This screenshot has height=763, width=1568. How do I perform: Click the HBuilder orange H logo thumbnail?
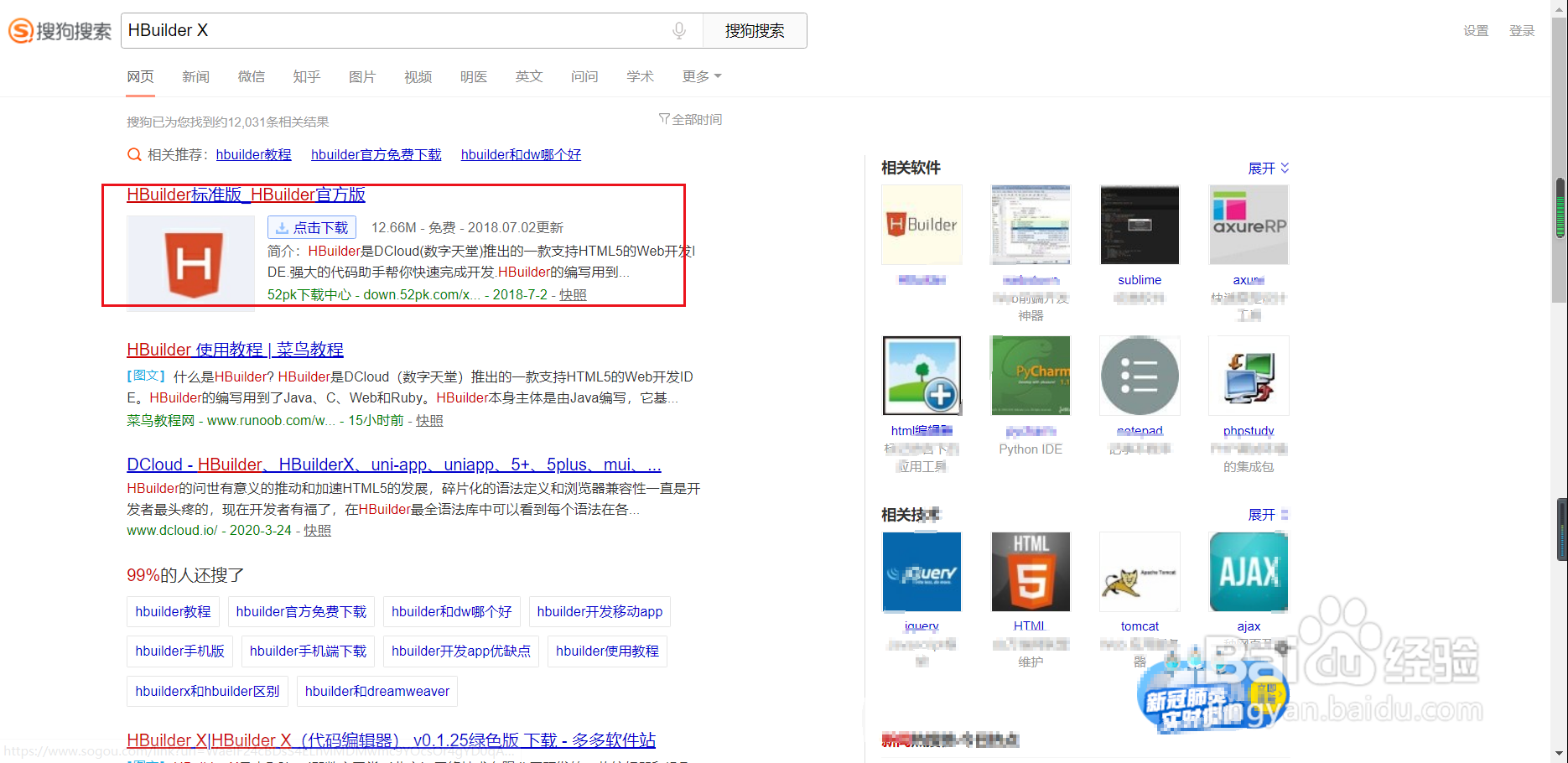pos(191,264)
